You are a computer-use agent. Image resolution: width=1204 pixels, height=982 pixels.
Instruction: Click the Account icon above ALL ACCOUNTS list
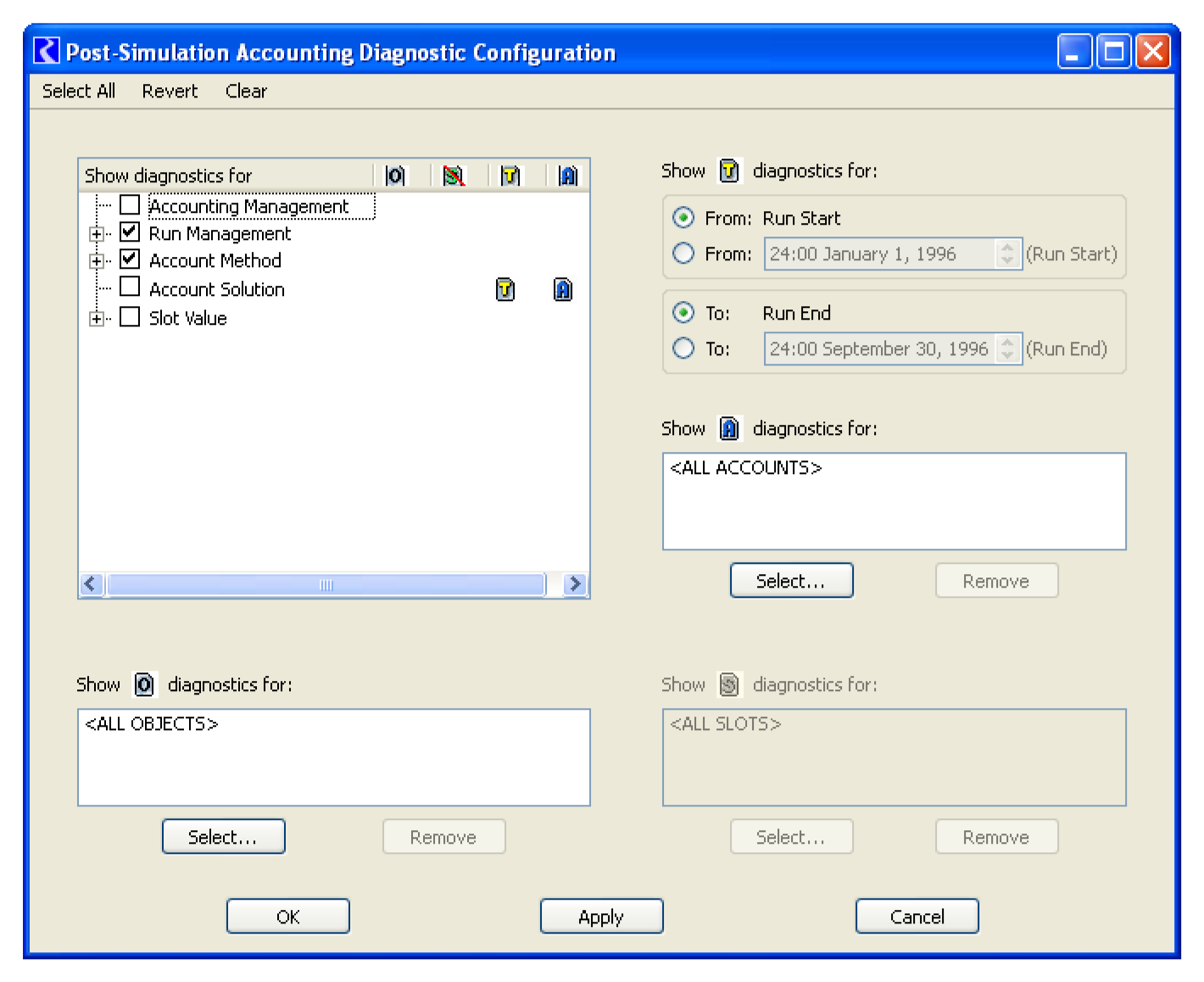pos(729,428)
